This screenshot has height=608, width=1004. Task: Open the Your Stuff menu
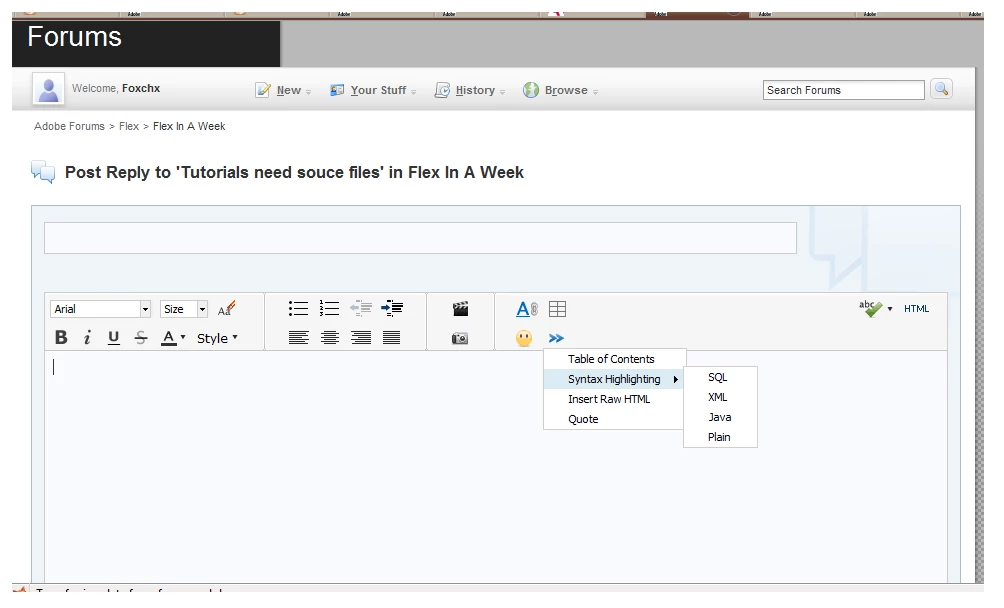pyautogui.click(x=373, y=90)
